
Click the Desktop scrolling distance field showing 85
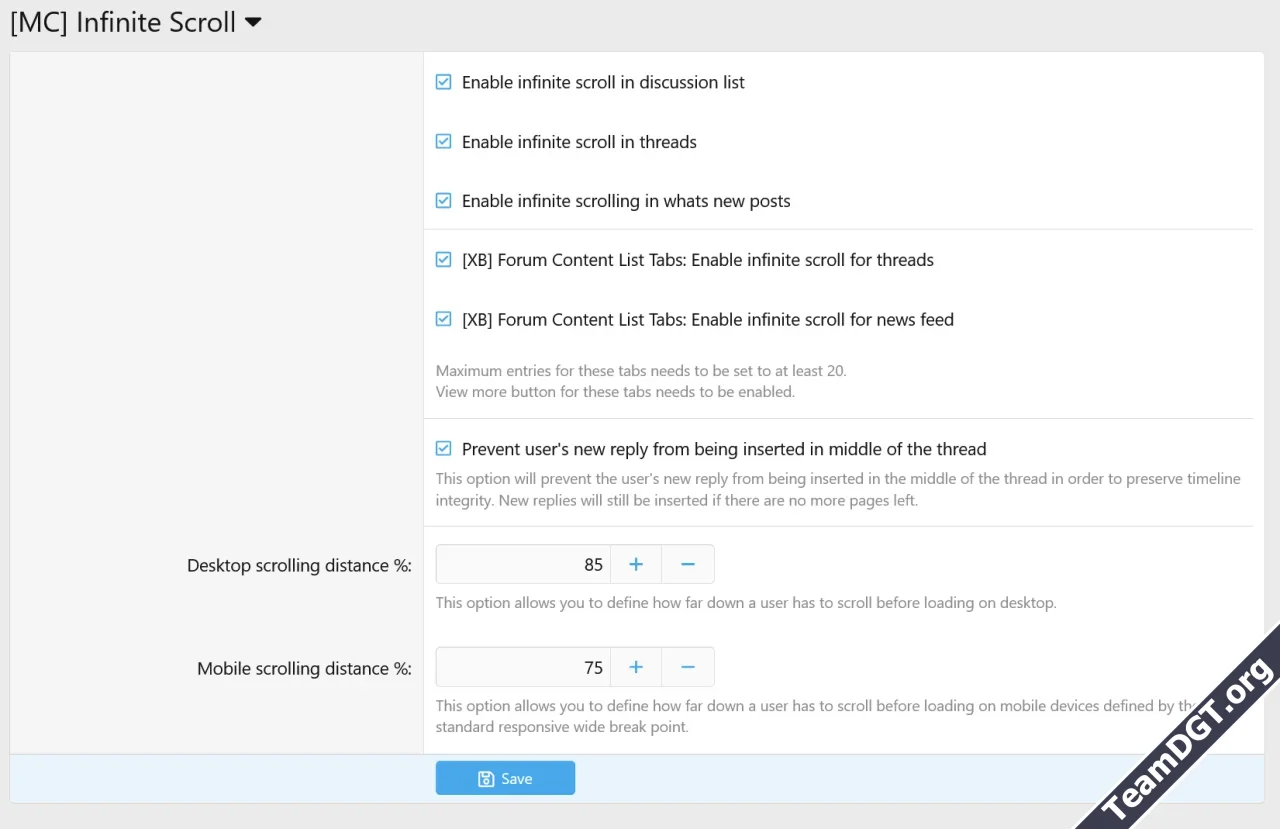(x=523, y=565)
